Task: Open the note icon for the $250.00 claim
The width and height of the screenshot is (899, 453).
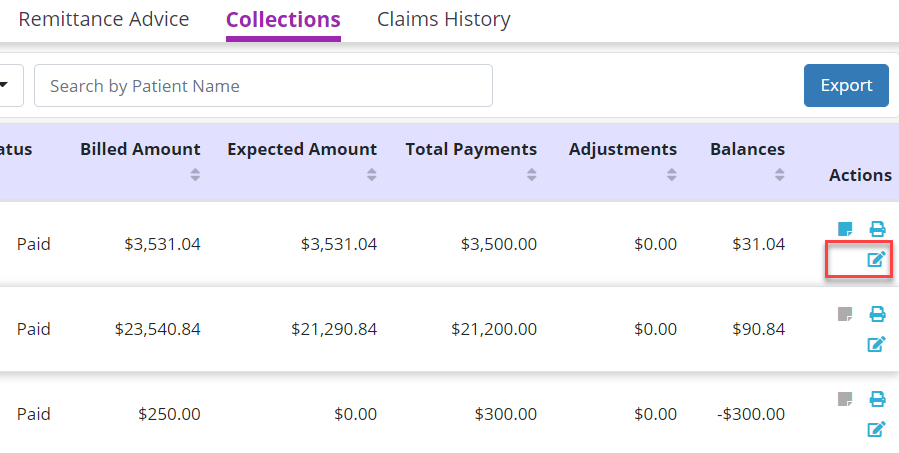Action: click(x=845, y=399)
